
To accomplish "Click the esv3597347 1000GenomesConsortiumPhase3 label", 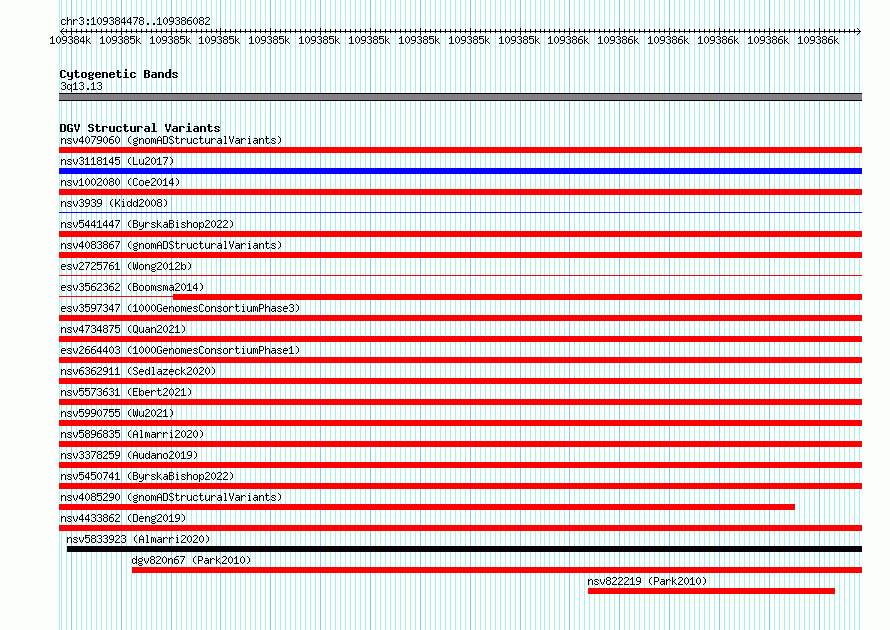I will point(180,308).
